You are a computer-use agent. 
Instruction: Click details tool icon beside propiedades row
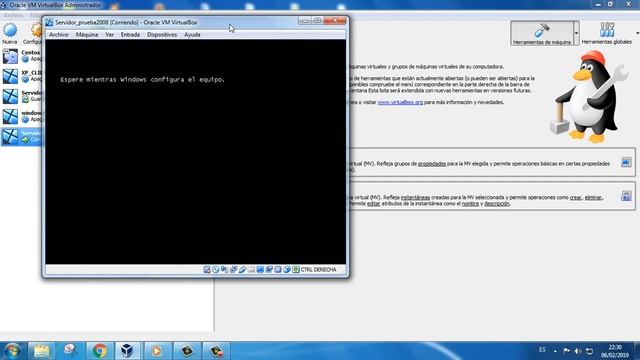pyautogui.click(x=626, y=162)
